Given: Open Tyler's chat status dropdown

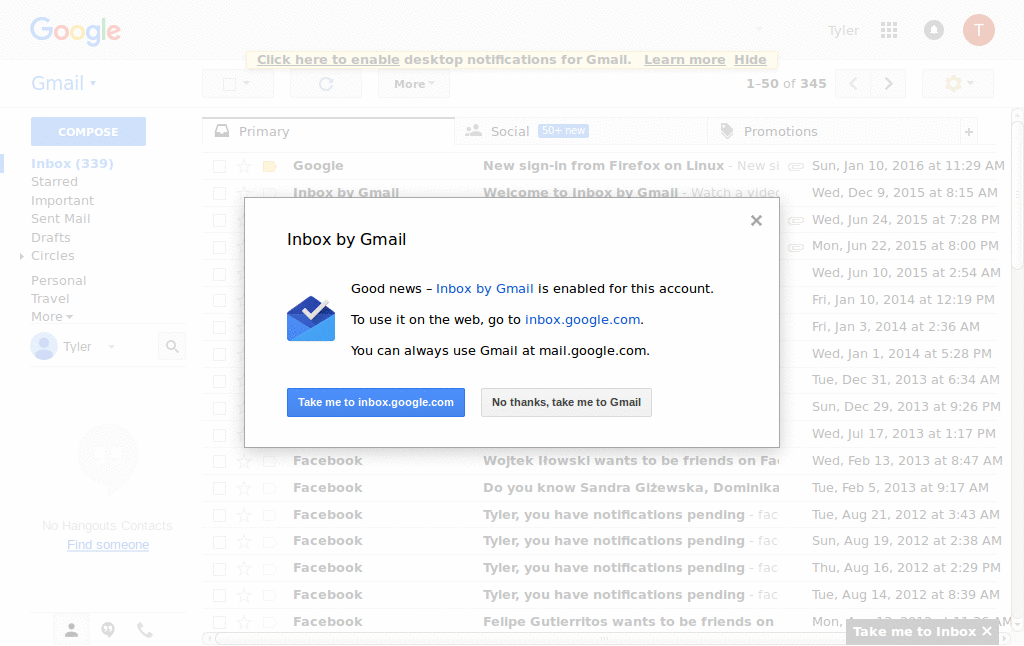Looking at the screenshot, I should (111, 347).
